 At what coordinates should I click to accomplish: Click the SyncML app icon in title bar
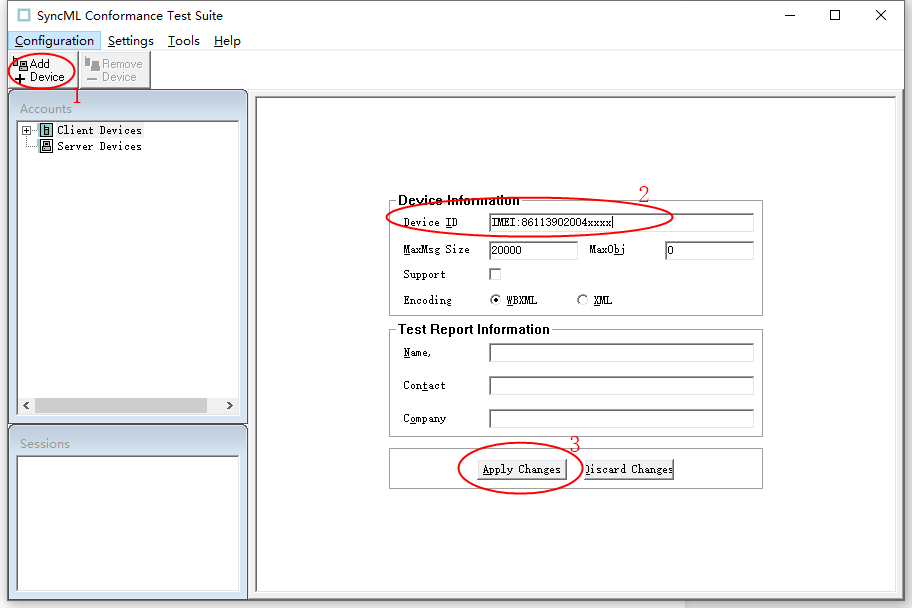point(24,15)
